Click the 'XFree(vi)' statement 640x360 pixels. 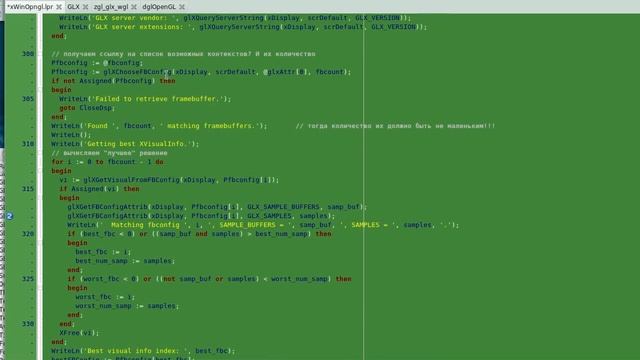tap(79, 333)
